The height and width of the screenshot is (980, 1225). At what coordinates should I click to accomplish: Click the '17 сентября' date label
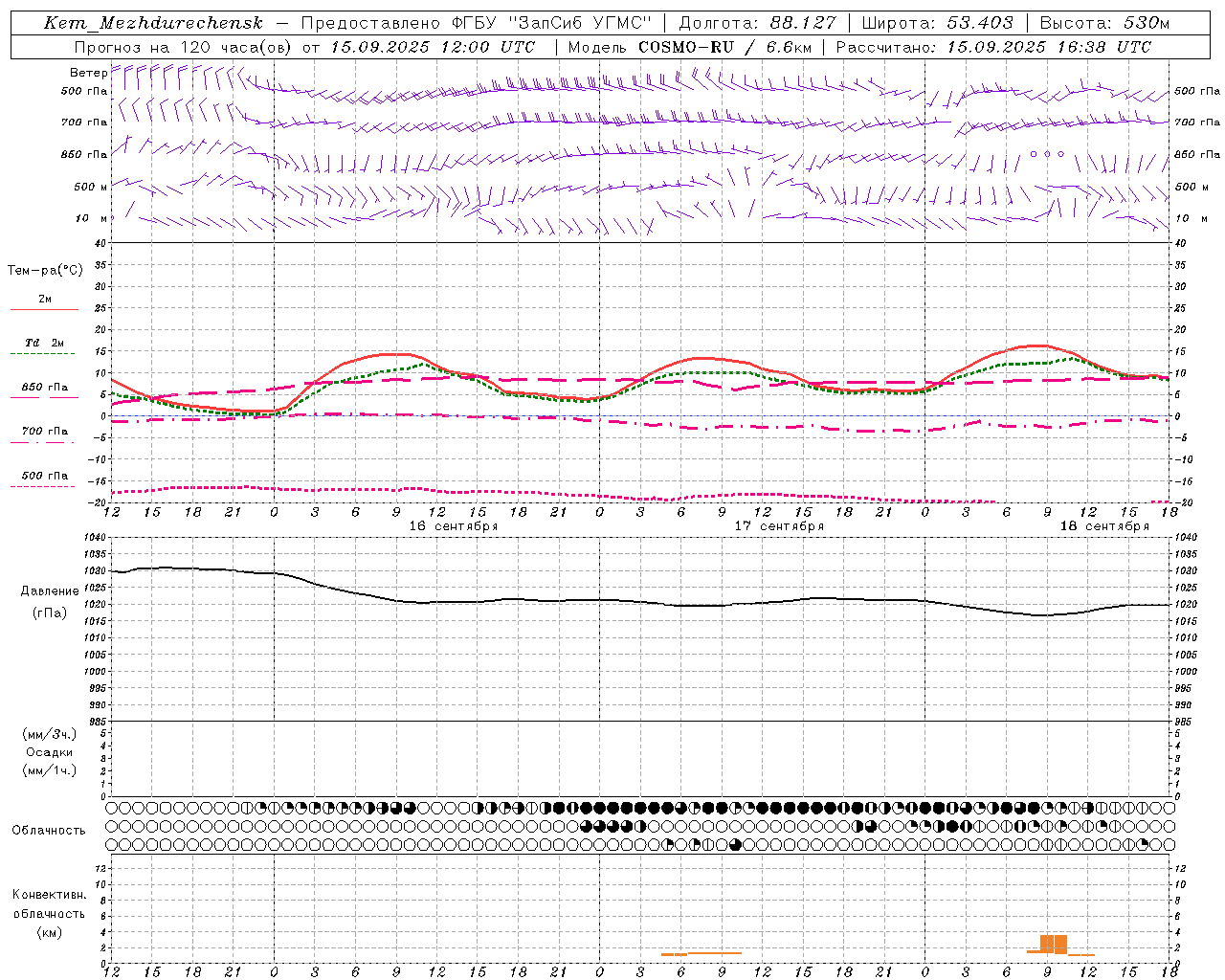(779, 526)
